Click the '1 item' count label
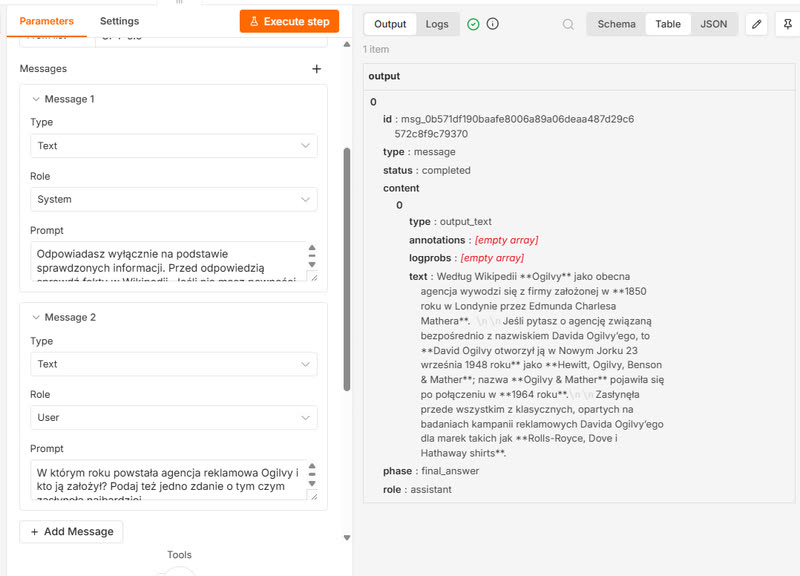 (376, 49)
